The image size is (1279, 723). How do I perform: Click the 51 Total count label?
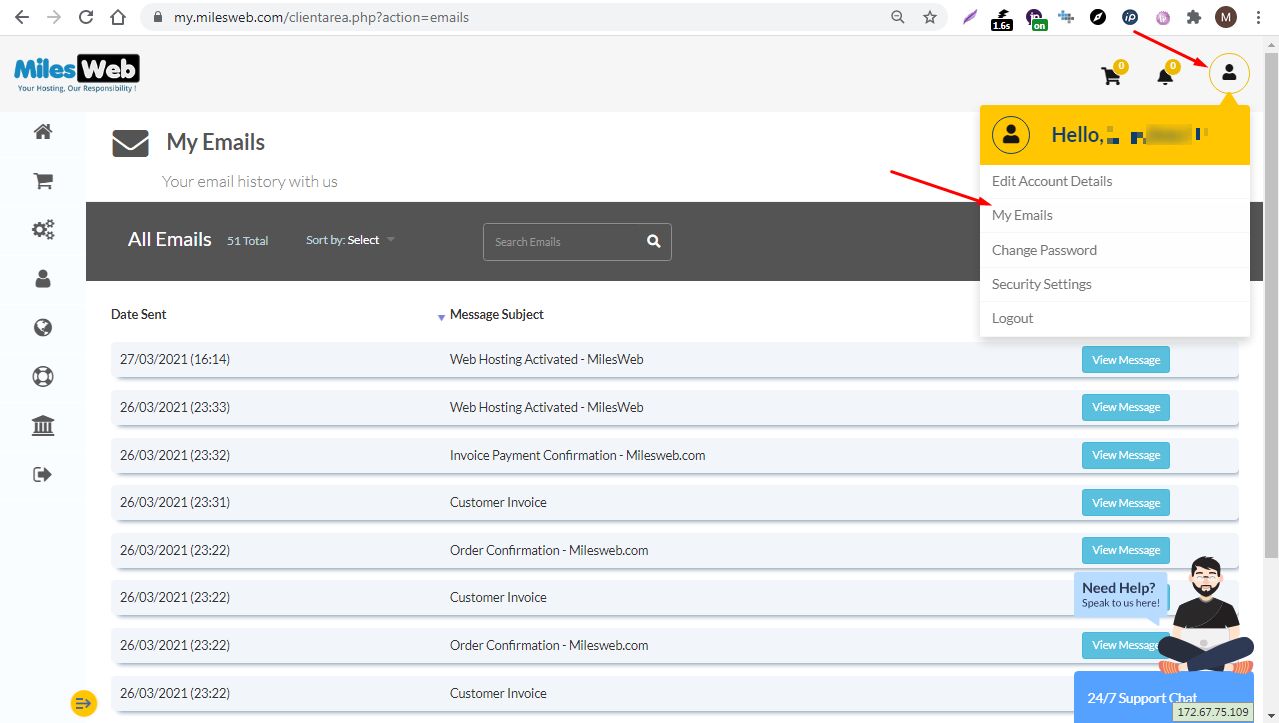coord(247,241)
